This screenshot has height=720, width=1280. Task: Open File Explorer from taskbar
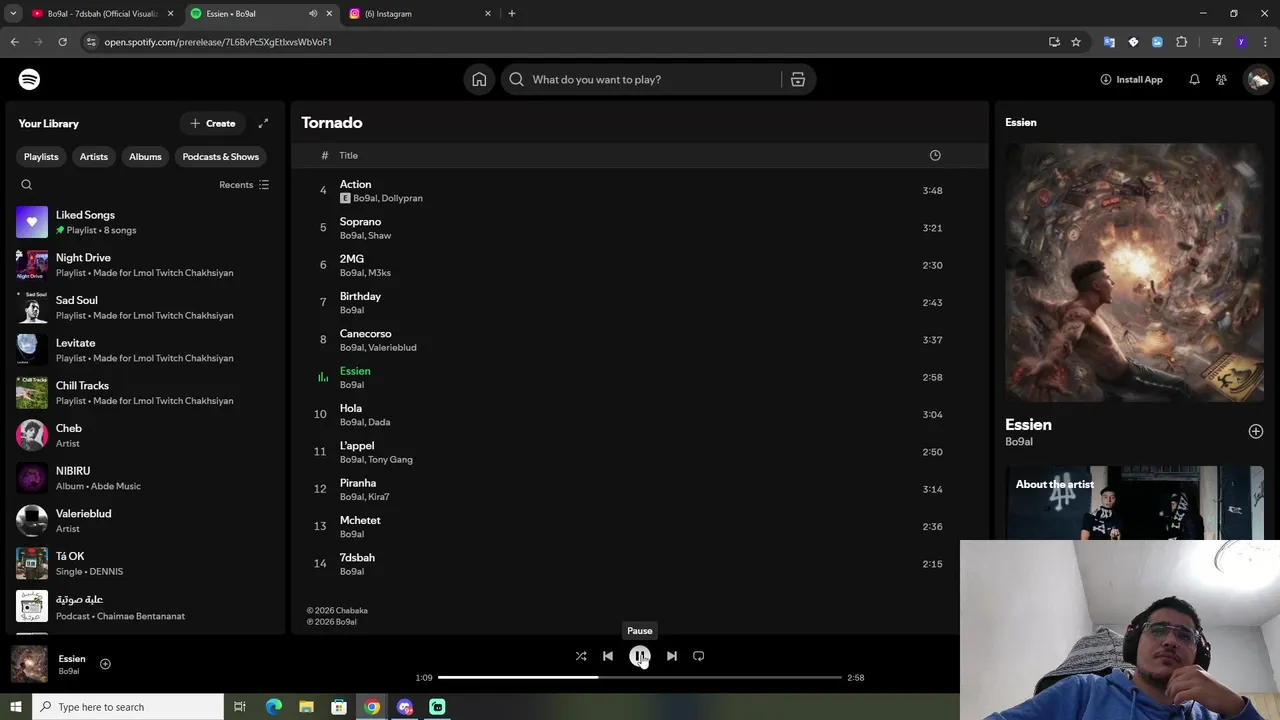[x=306, y=707]
